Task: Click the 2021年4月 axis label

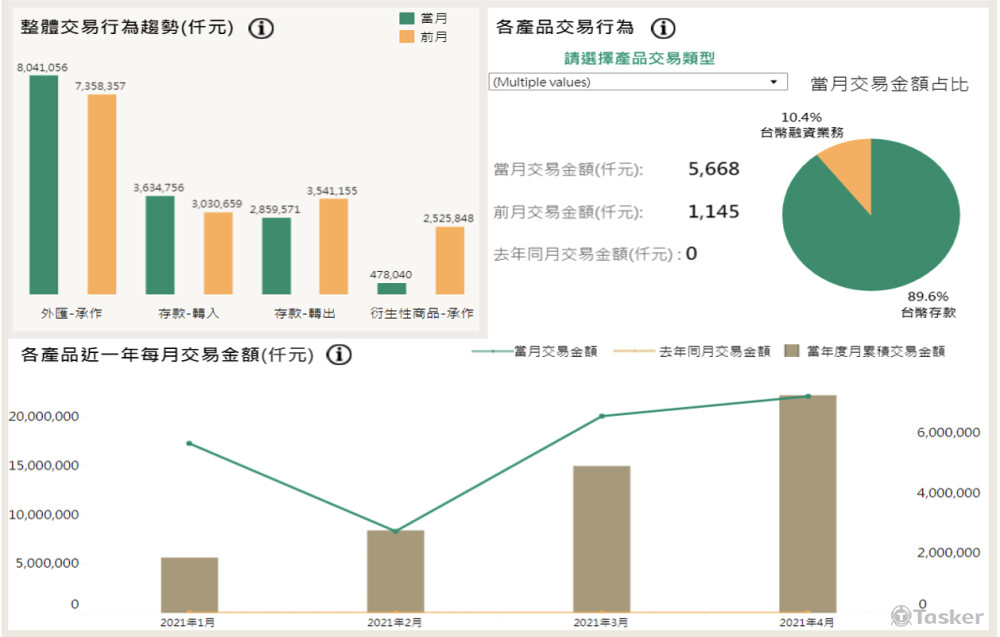Action: tap(807, 622)
